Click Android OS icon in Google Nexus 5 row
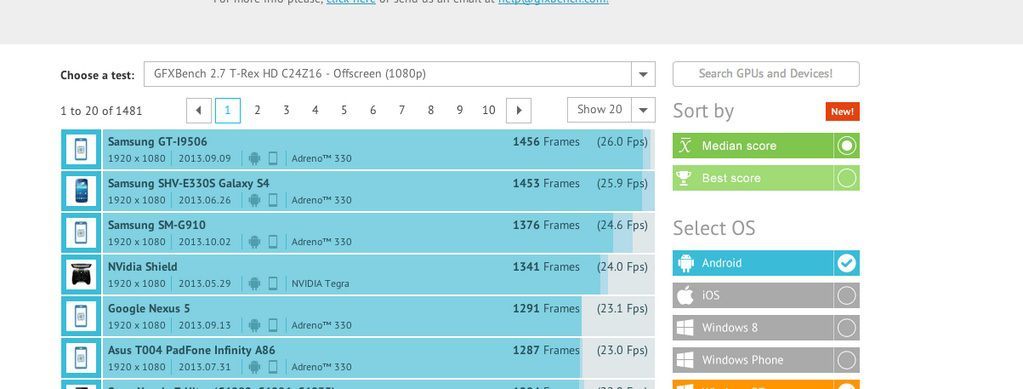 point(254,325)
